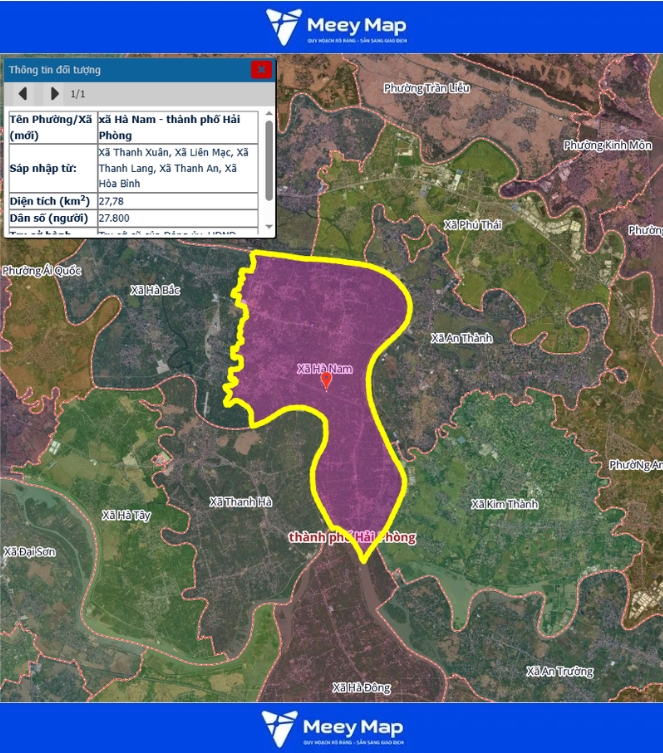
Task: Click the next record arrow in info panel
Action: pos(54,94)
